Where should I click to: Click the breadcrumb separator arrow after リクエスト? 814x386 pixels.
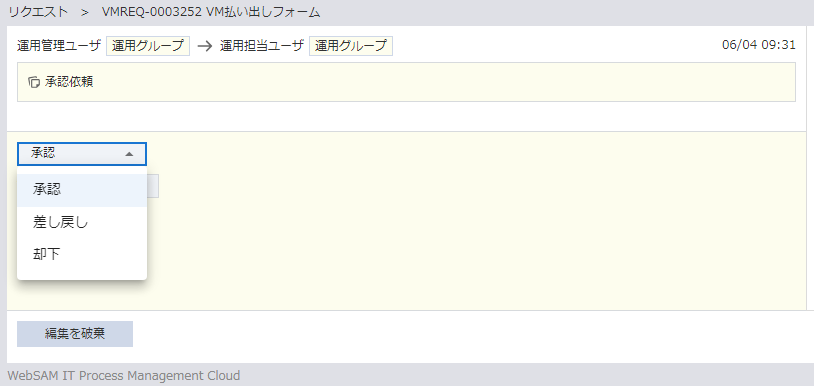85,13
